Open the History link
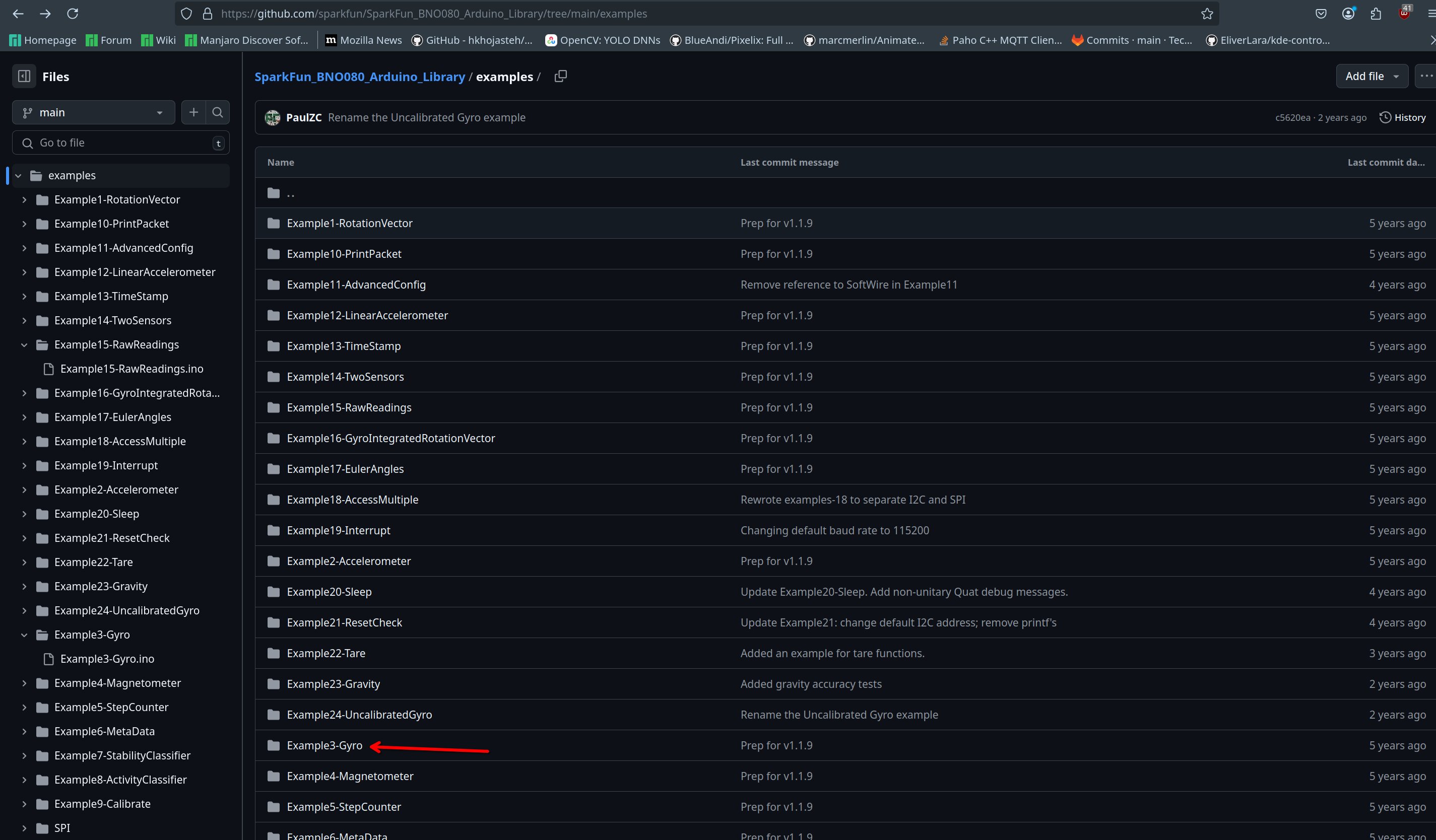Viewport: 1436px width, 840px height. [x=1402, y=117]
